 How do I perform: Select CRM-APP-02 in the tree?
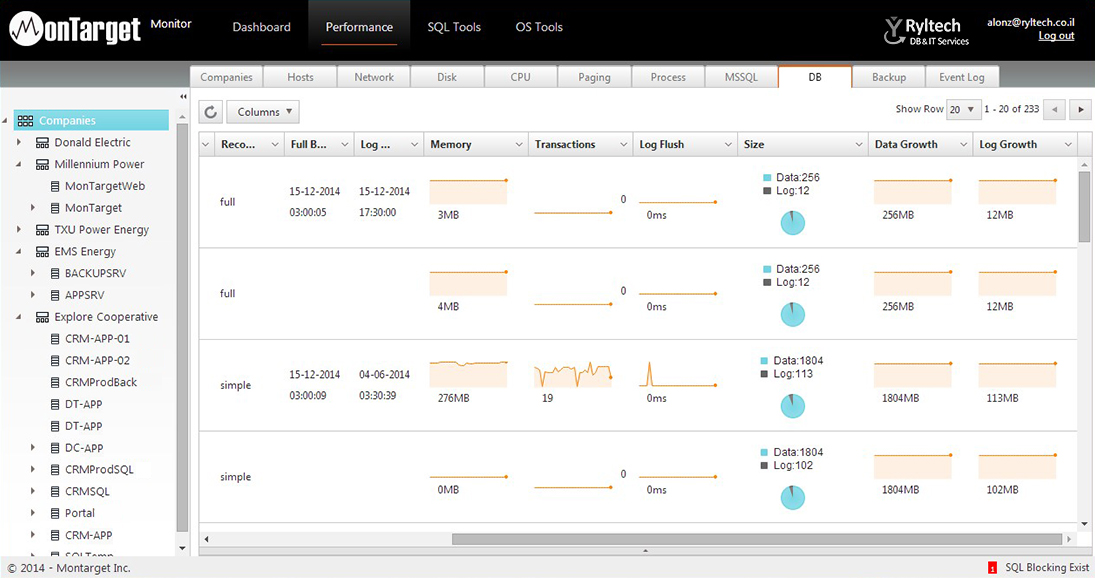click(x=97, y=361)
